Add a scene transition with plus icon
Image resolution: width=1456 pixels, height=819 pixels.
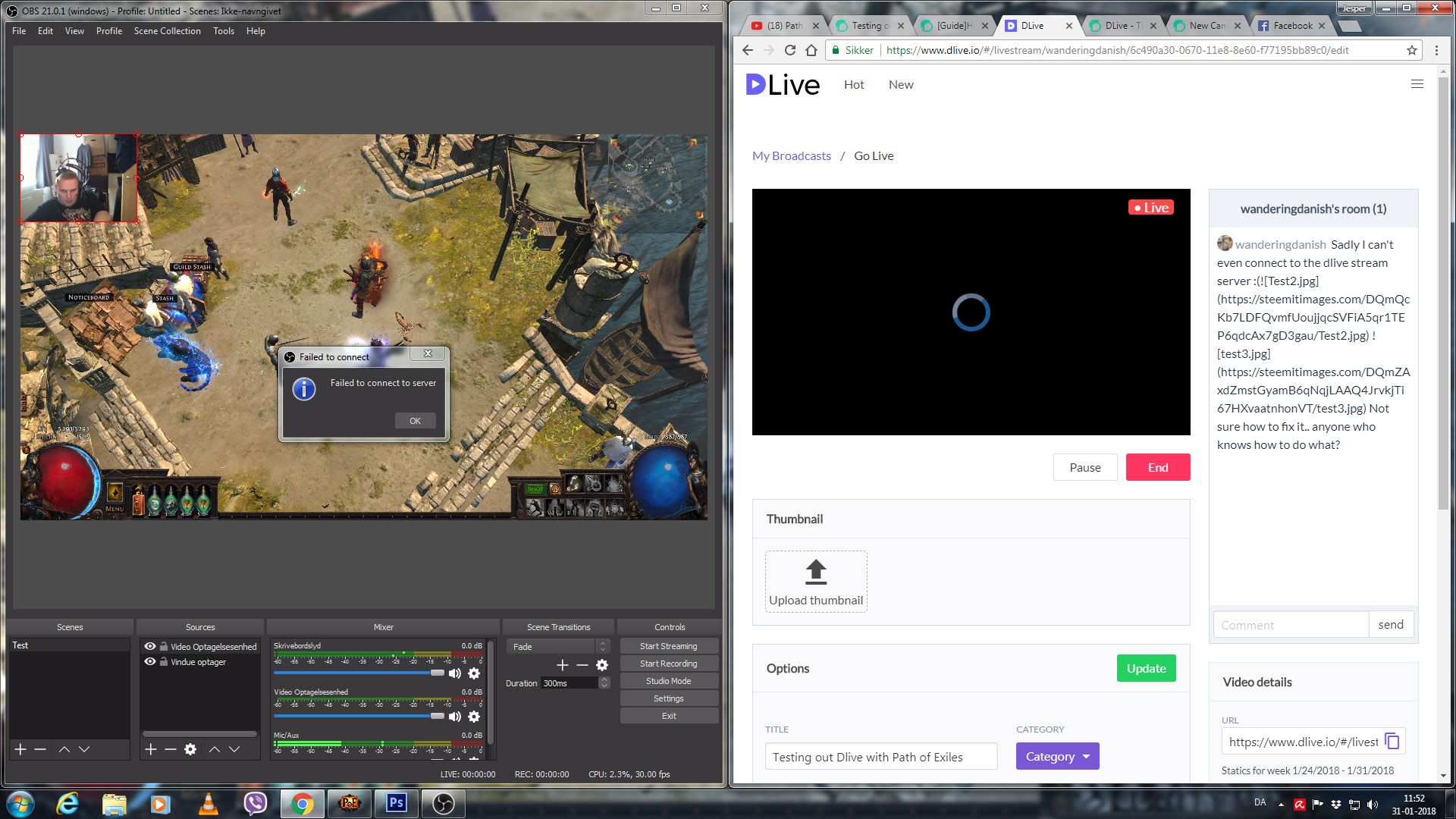pos(563,665)
